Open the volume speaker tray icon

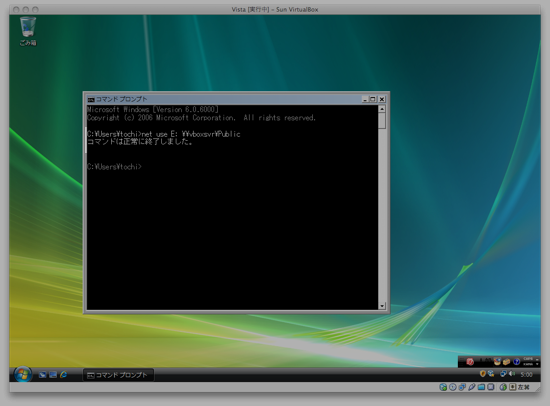click(x=512, y=374)
